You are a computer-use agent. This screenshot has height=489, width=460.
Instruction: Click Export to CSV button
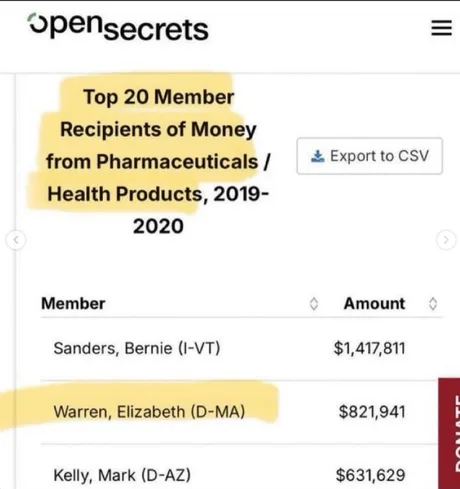[x=370, y=156]
